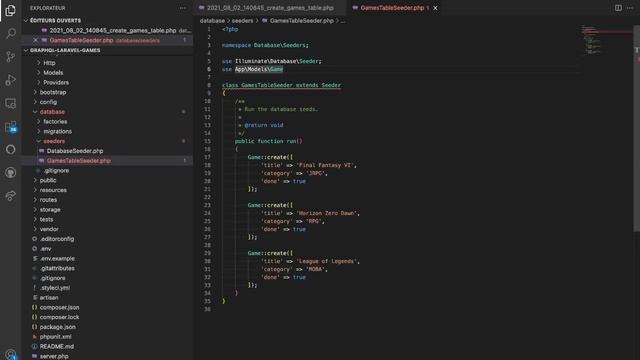
Task: Open the Run and Debug view
Action: 11,80
